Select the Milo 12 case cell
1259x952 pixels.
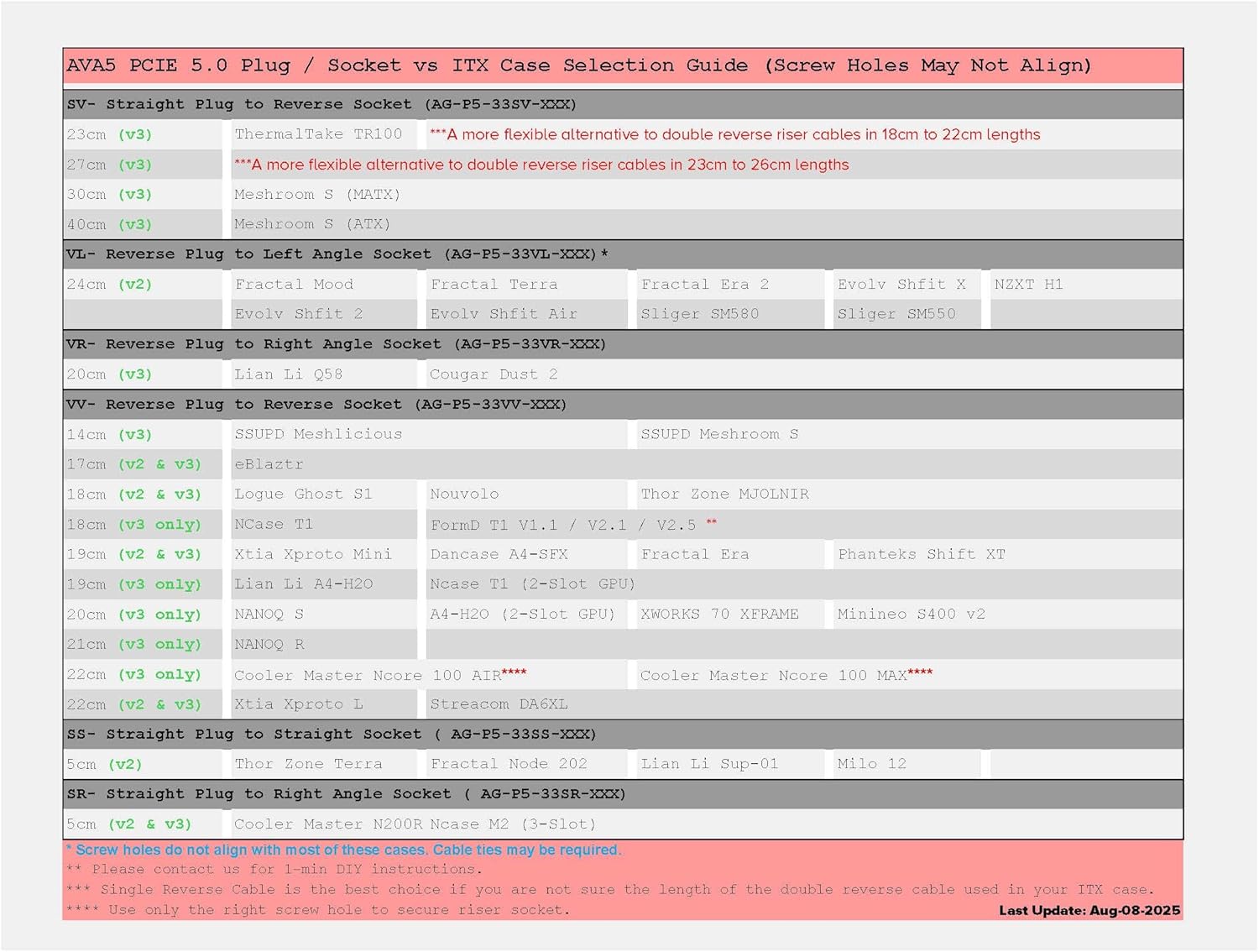coord(871,764)
